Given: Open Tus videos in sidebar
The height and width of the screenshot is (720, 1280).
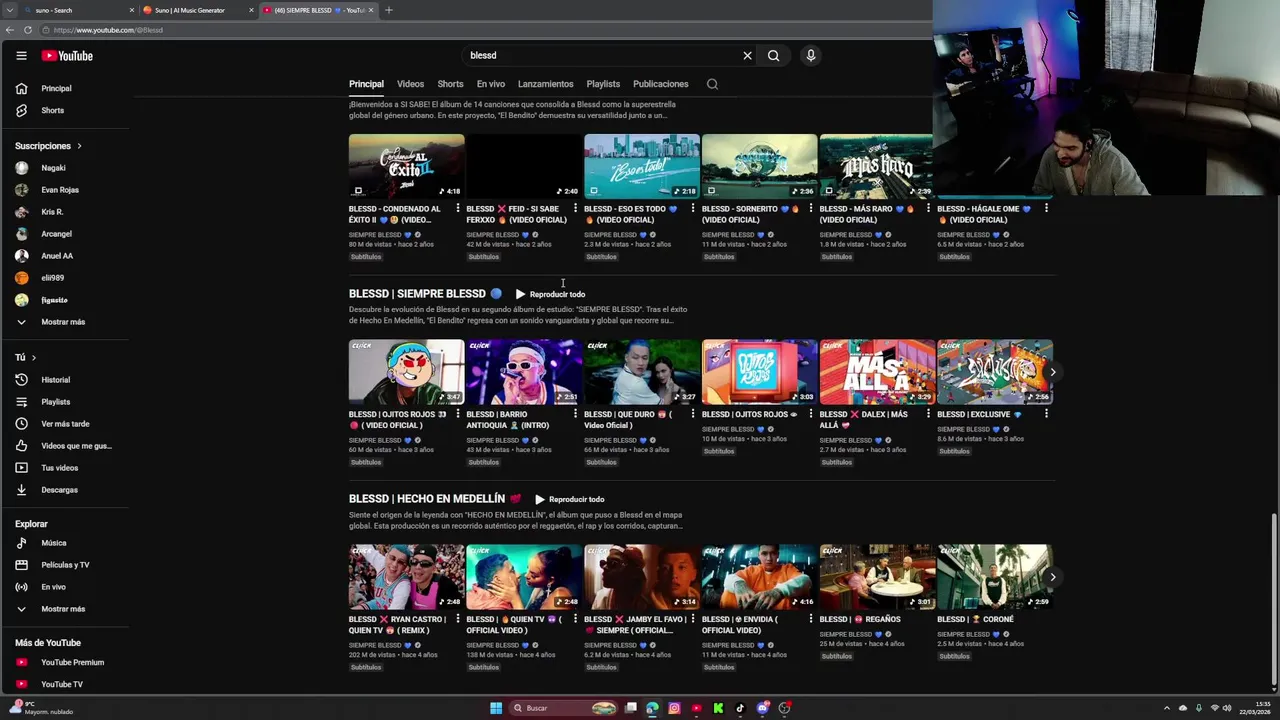Looking at the screenshot, I should click(x=59, y=468).
